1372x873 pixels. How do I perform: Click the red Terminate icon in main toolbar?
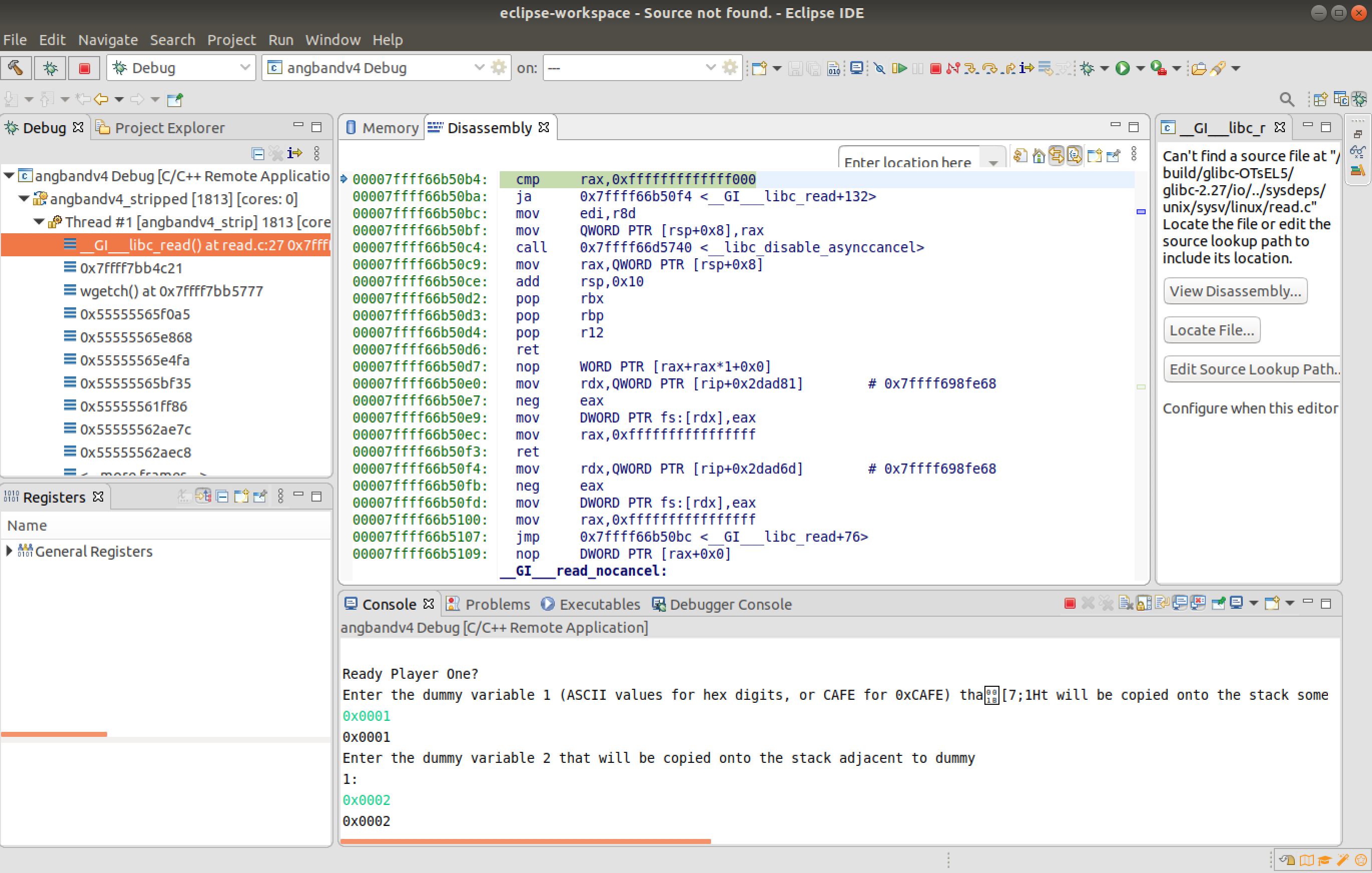coord(935,69)
